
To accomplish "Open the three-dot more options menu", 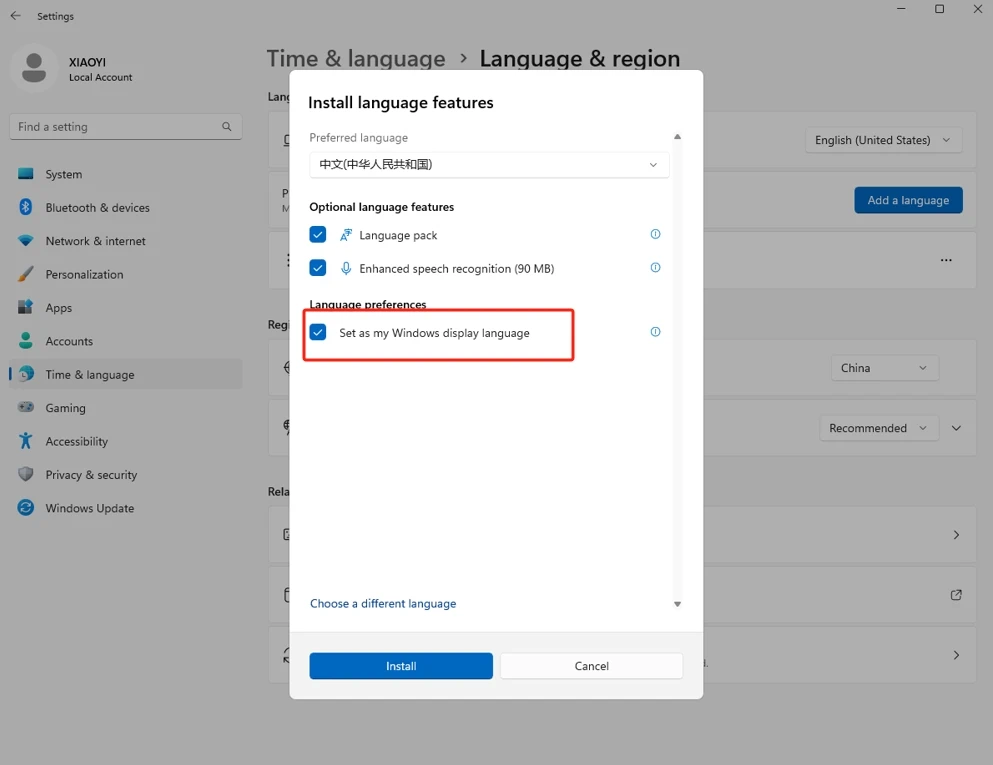I will click(x=946, y=260).
